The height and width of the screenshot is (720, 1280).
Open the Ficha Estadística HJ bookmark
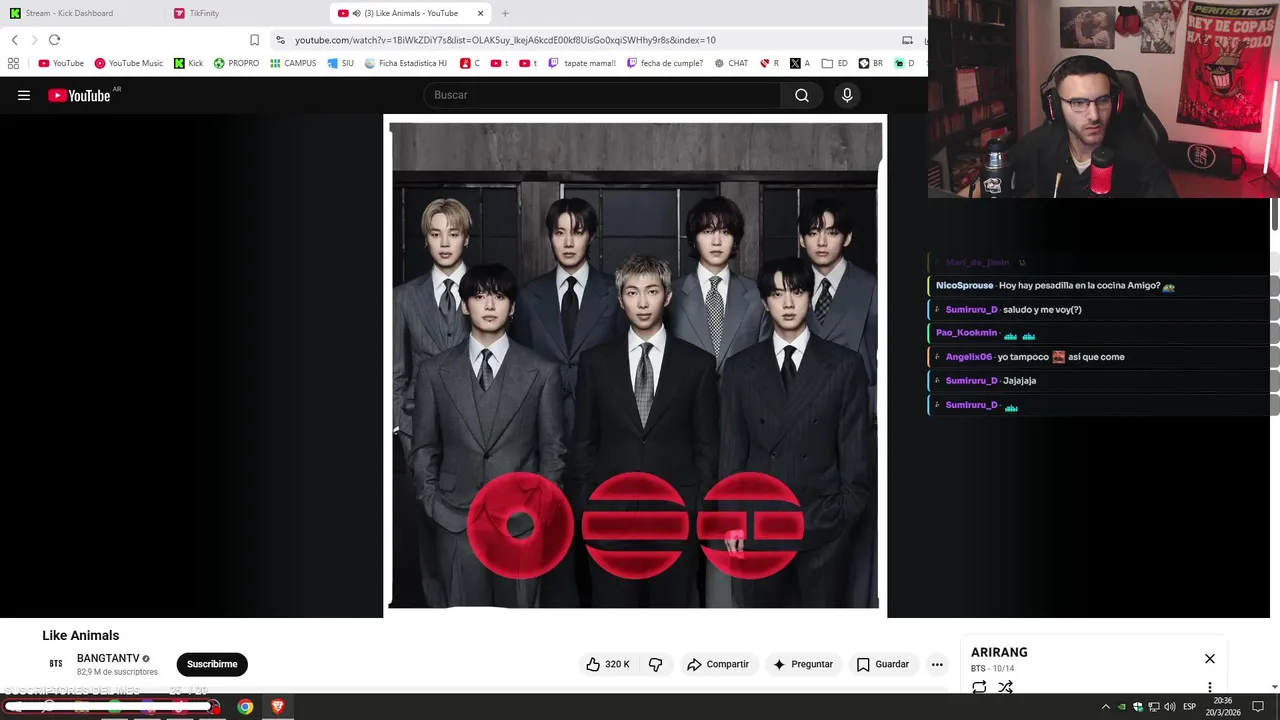[406, 63]
